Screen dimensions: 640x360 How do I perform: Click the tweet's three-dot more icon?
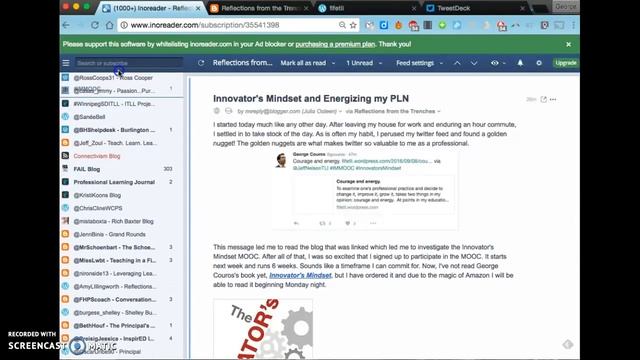point(373,223)
